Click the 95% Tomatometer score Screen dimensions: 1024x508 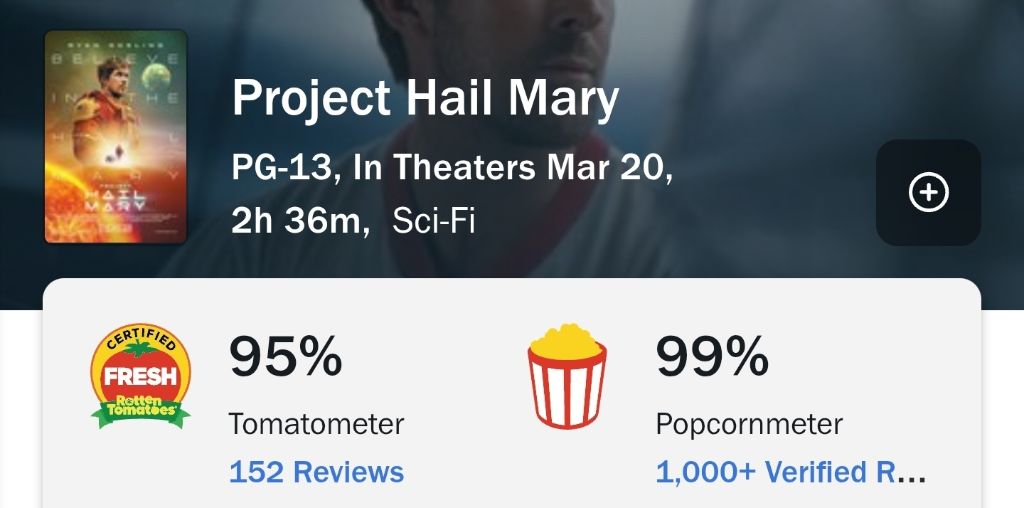click(x=285, y=356)
